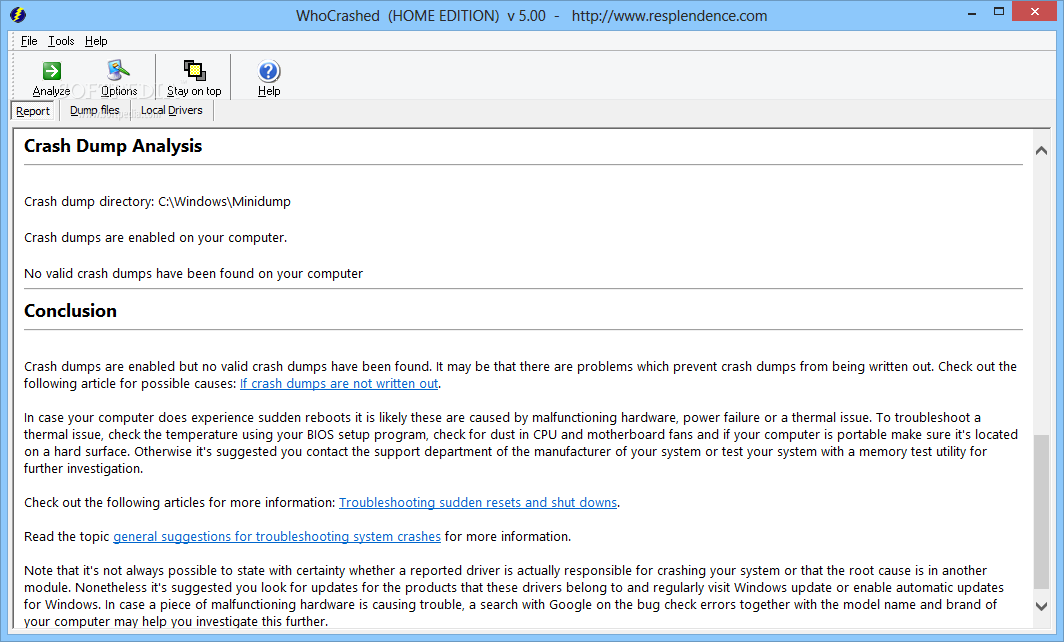Viewport: 1064px width, 642px height.
Task: Click the 'Crash Dump Analysis' heading
Action: pos(113,146)
